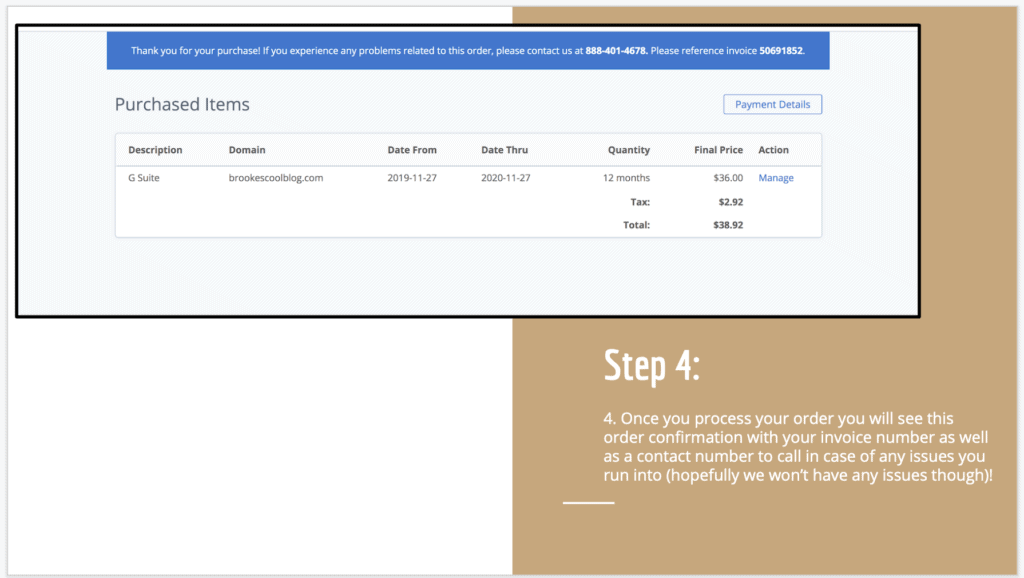Click the $36.00 final price value
Image resolution: width=1024 pixels, height=578 pixels.
tap(727, 178)
